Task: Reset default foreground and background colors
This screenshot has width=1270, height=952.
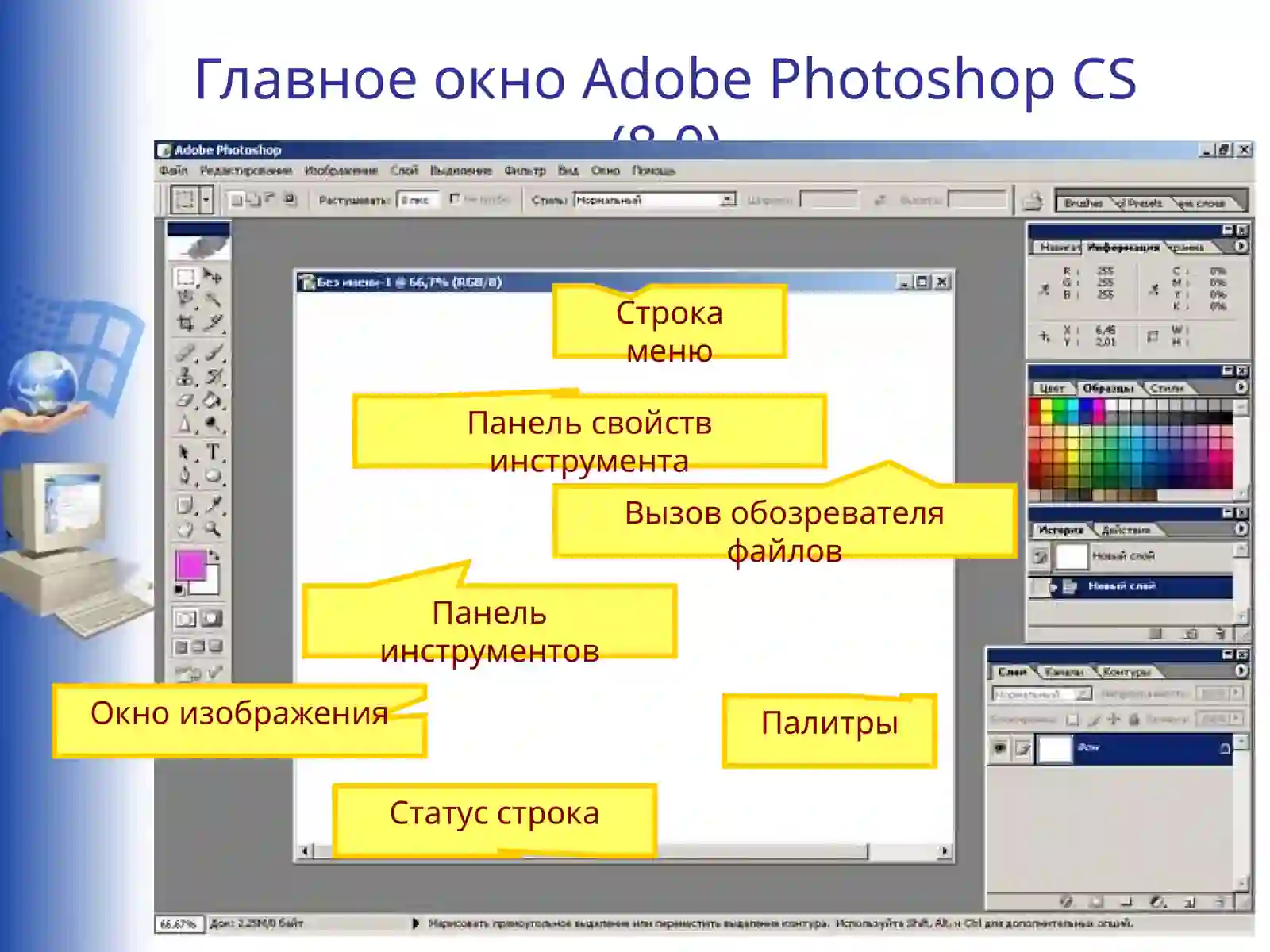Action: (x=180, y=589)
